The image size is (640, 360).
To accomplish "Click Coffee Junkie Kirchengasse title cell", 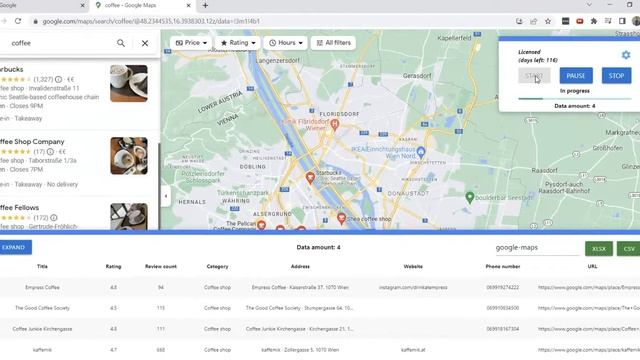I will pyautogui.click(x=42, y=329).
